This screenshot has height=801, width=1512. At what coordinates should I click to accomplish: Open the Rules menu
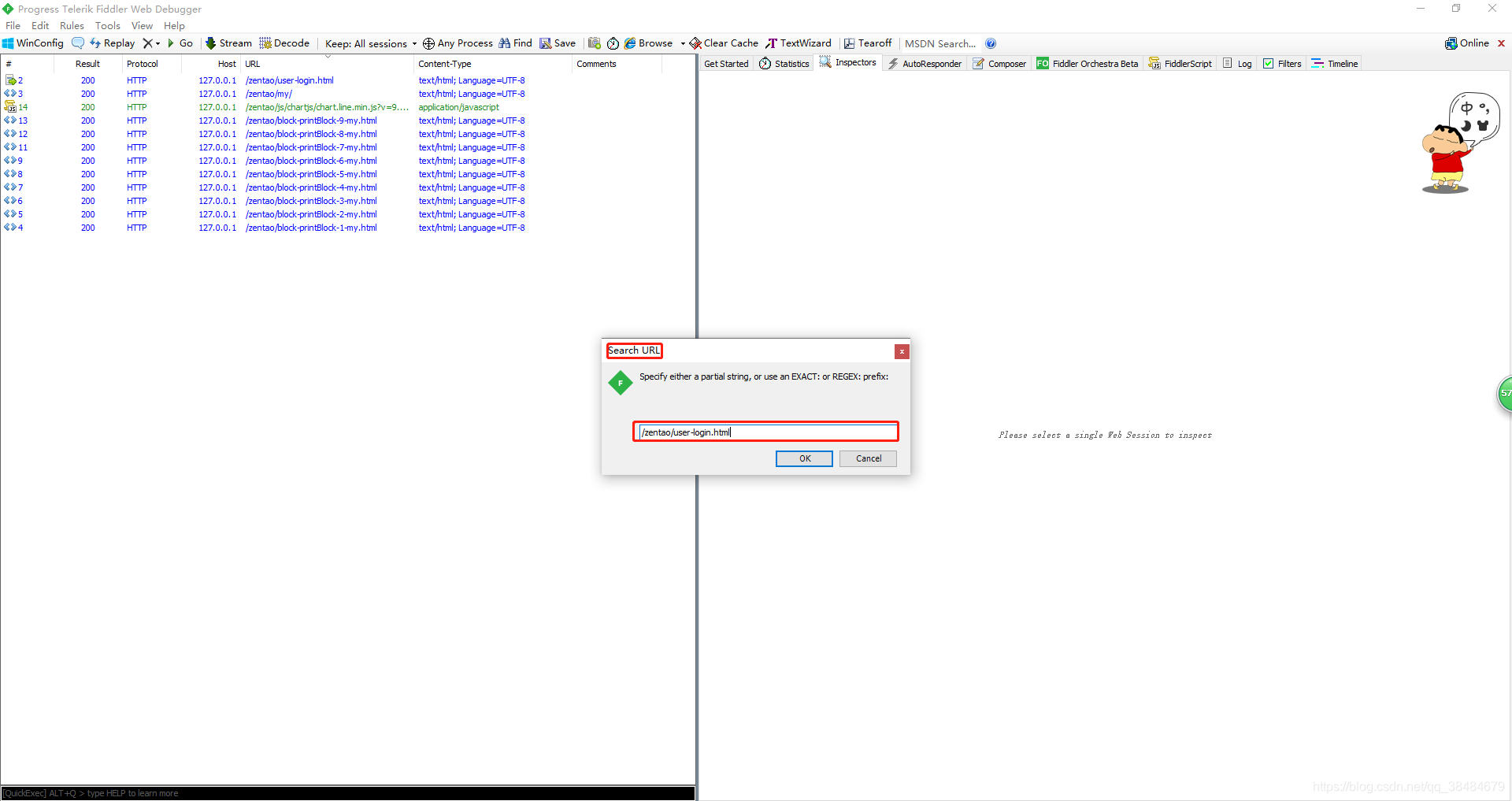pos(72,26)
